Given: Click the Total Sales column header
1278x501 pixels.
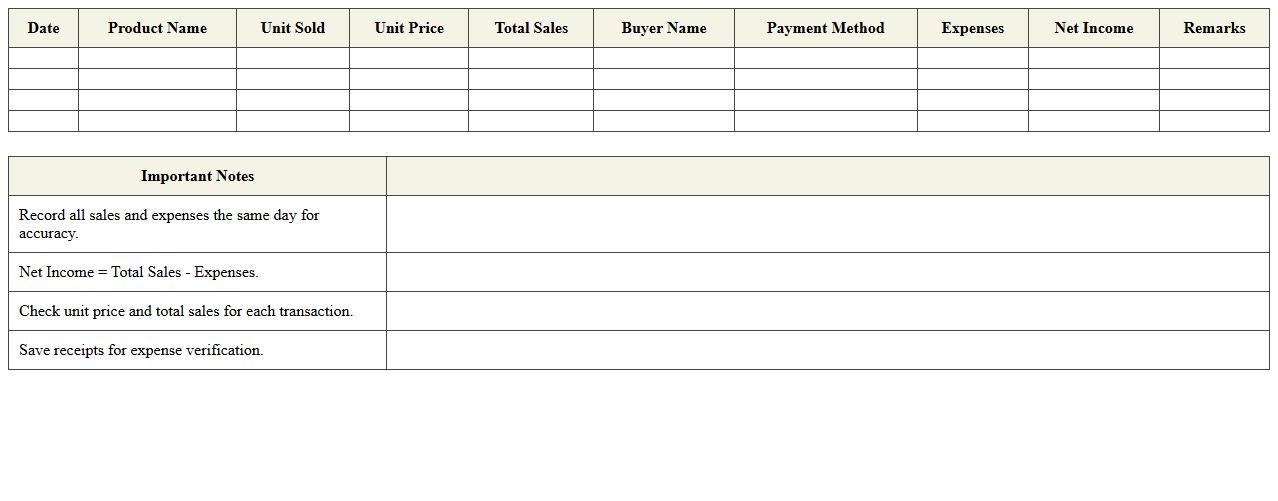Looking at the screenshot, I should pyautogui.click(x=530, y=28).
